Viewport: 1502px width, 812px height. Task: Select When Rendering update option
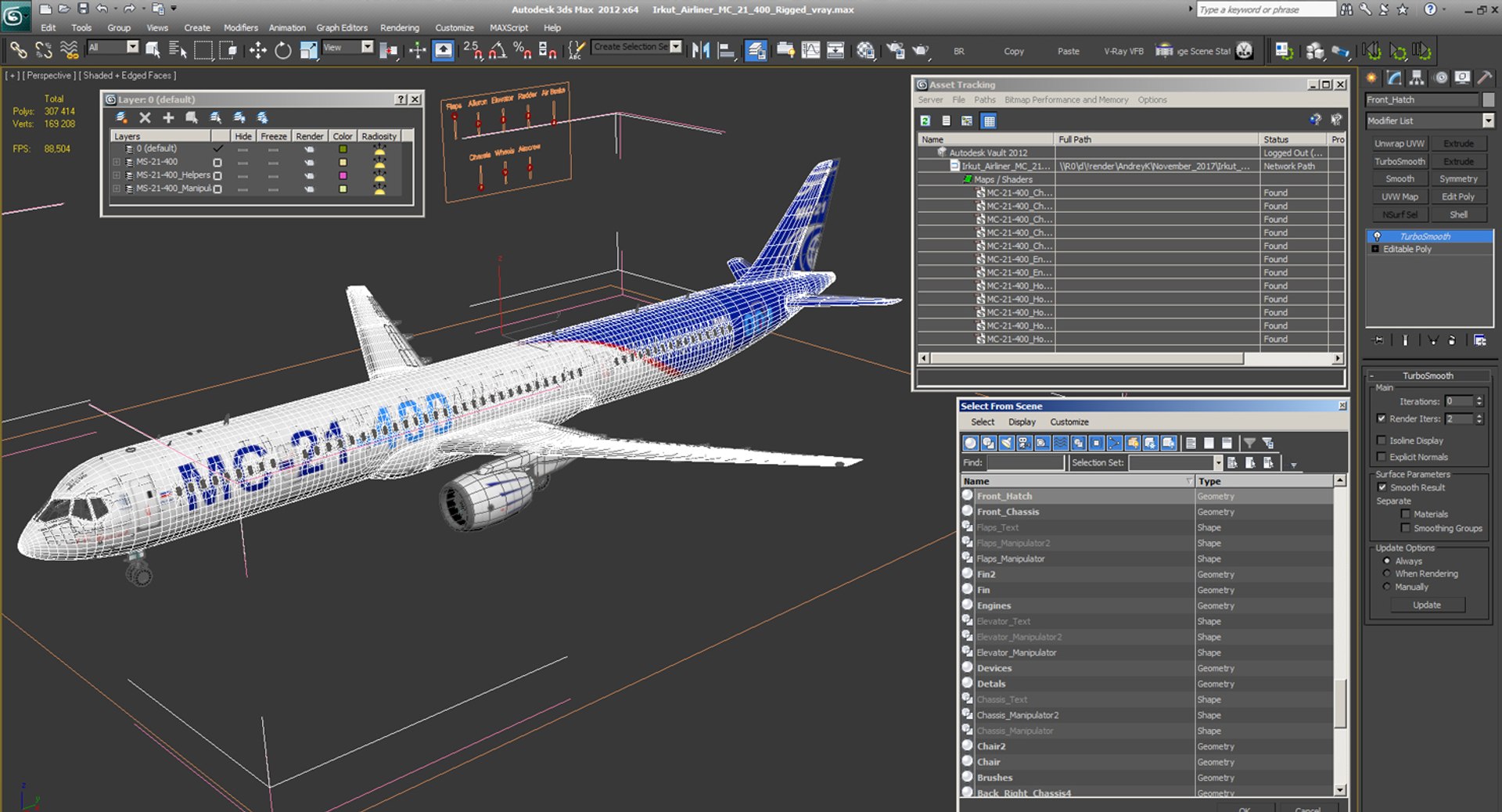(1387, 573)
